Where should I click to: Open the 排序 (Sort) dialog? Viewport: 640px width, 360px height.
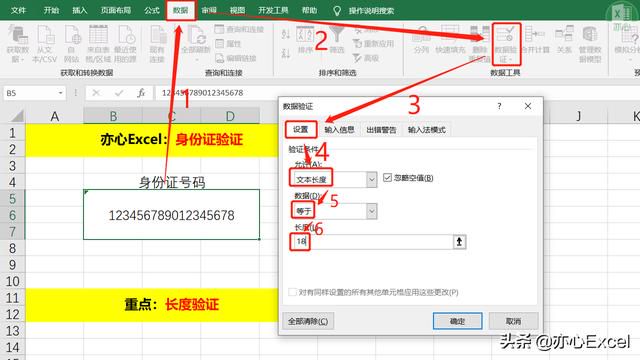(305, 40)
